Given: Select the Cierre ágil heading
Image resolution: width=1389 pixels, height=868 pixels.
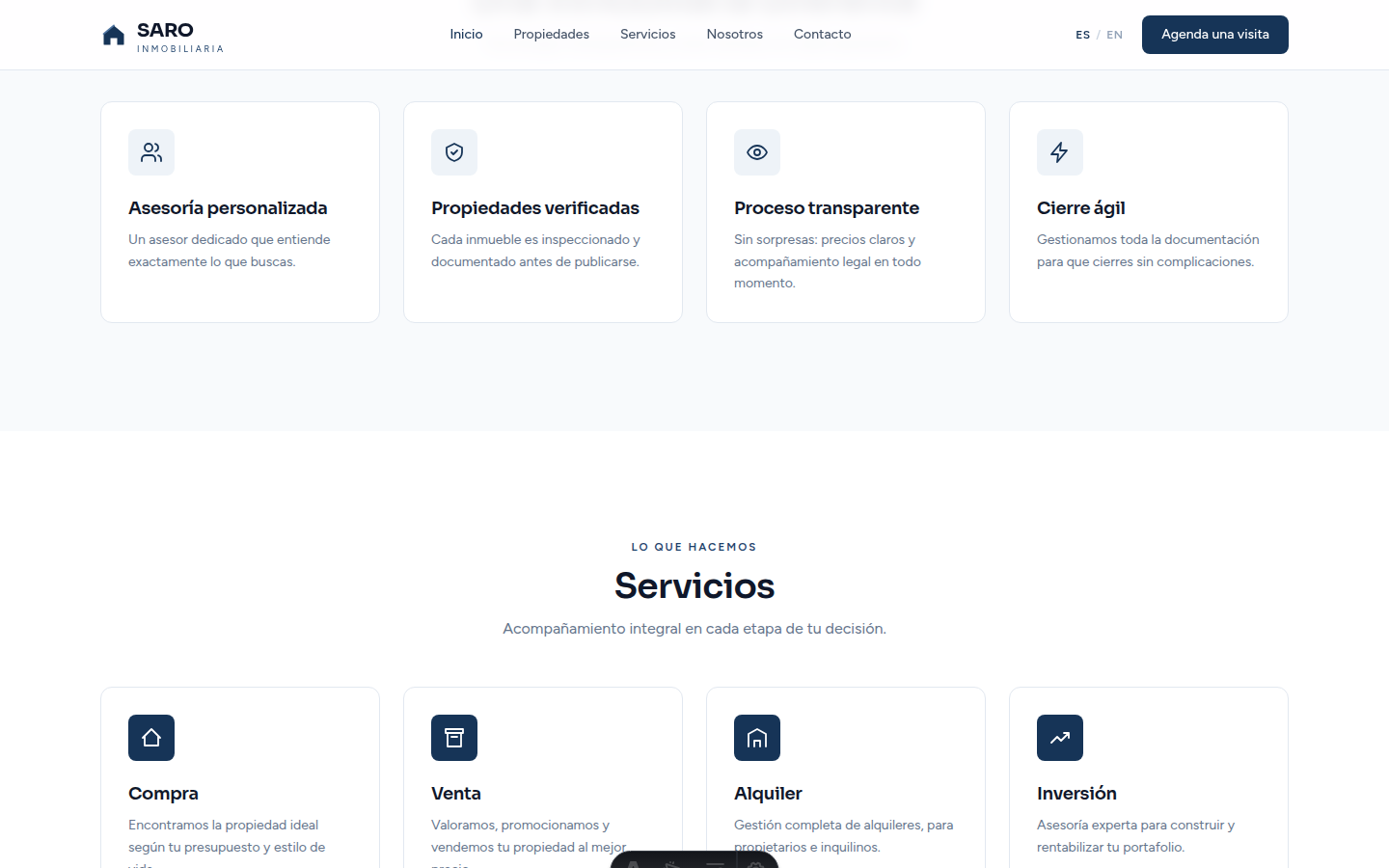Looking at the screenshot, I should tap(1081, 208).
